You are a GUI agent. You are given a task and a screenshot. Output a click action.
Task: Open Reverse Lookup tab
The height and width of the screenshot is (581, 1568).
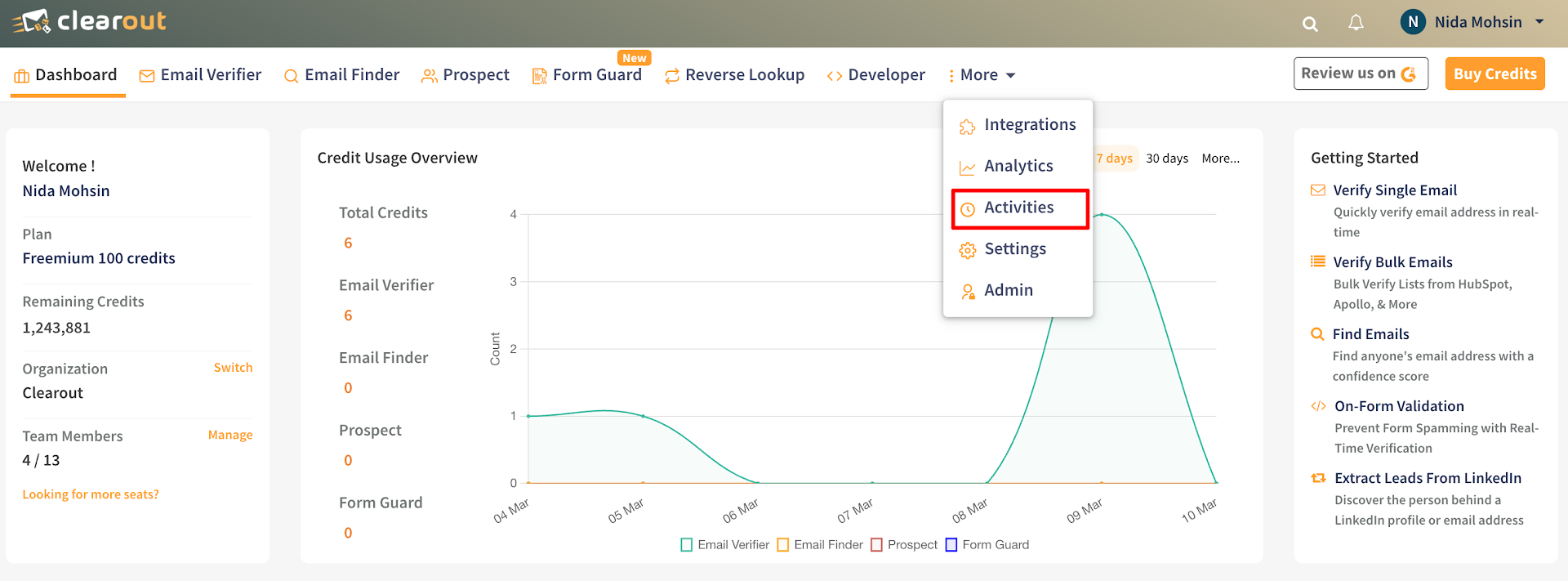[x=734, y=75]
